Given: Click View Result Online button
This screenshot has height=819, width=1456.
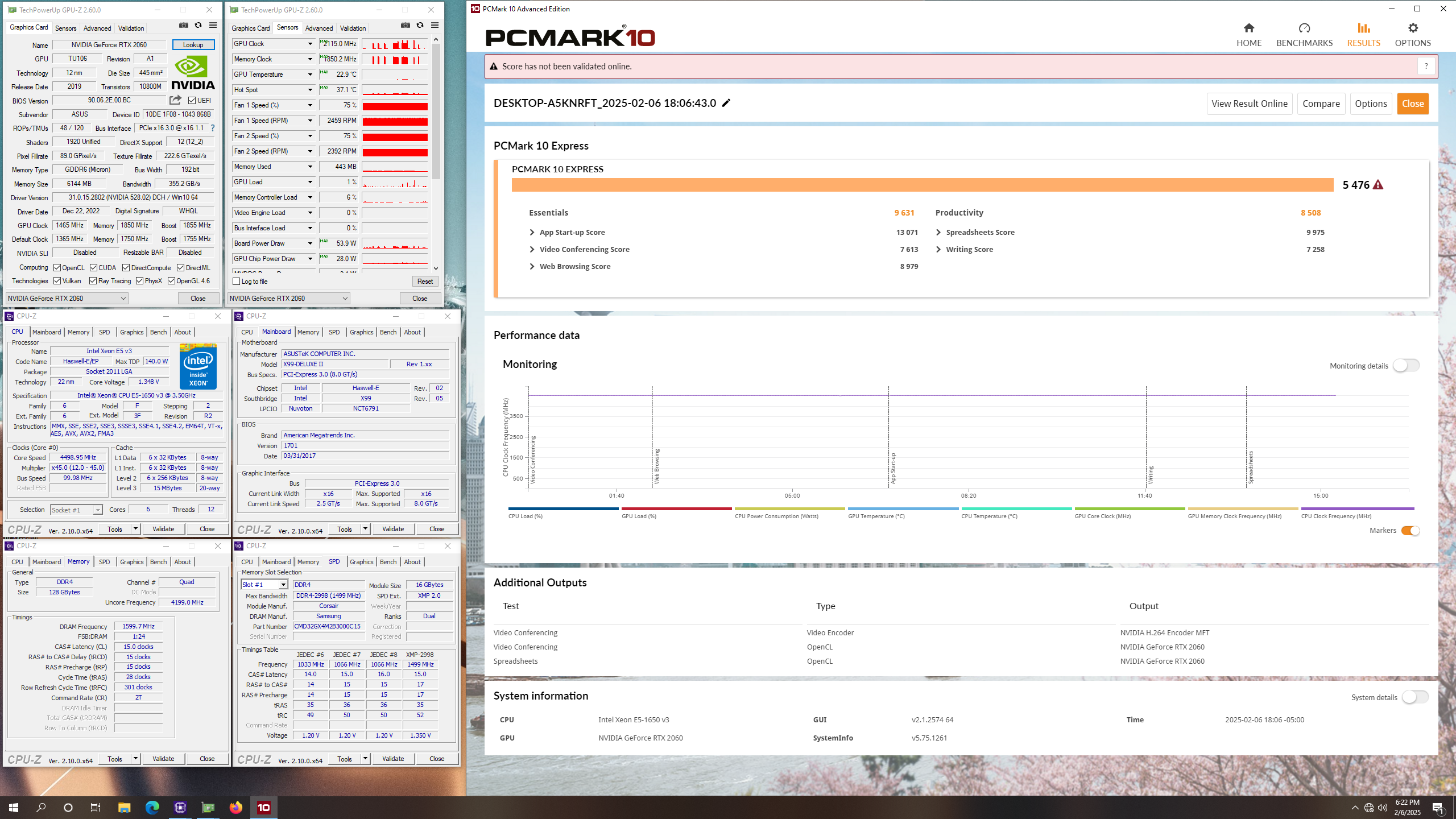Looking at the screenshot, I should pos(1250,104).
